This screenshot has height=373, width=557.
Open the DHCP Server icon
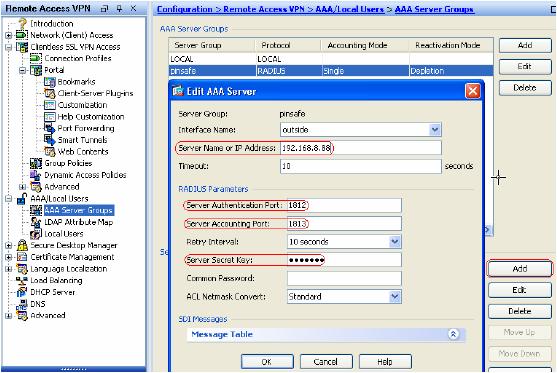coord(22,292)
